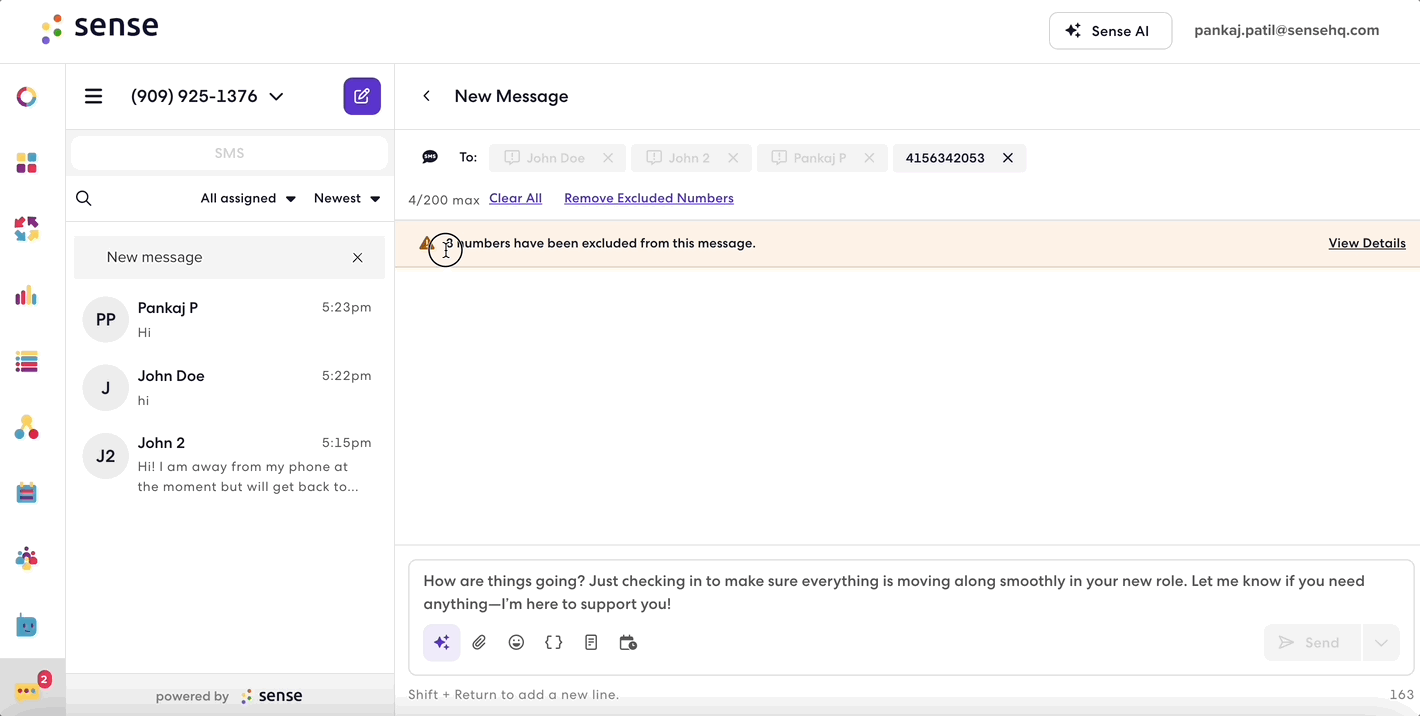
Task: Close the New message list entry
Action: tap(357, 258)
